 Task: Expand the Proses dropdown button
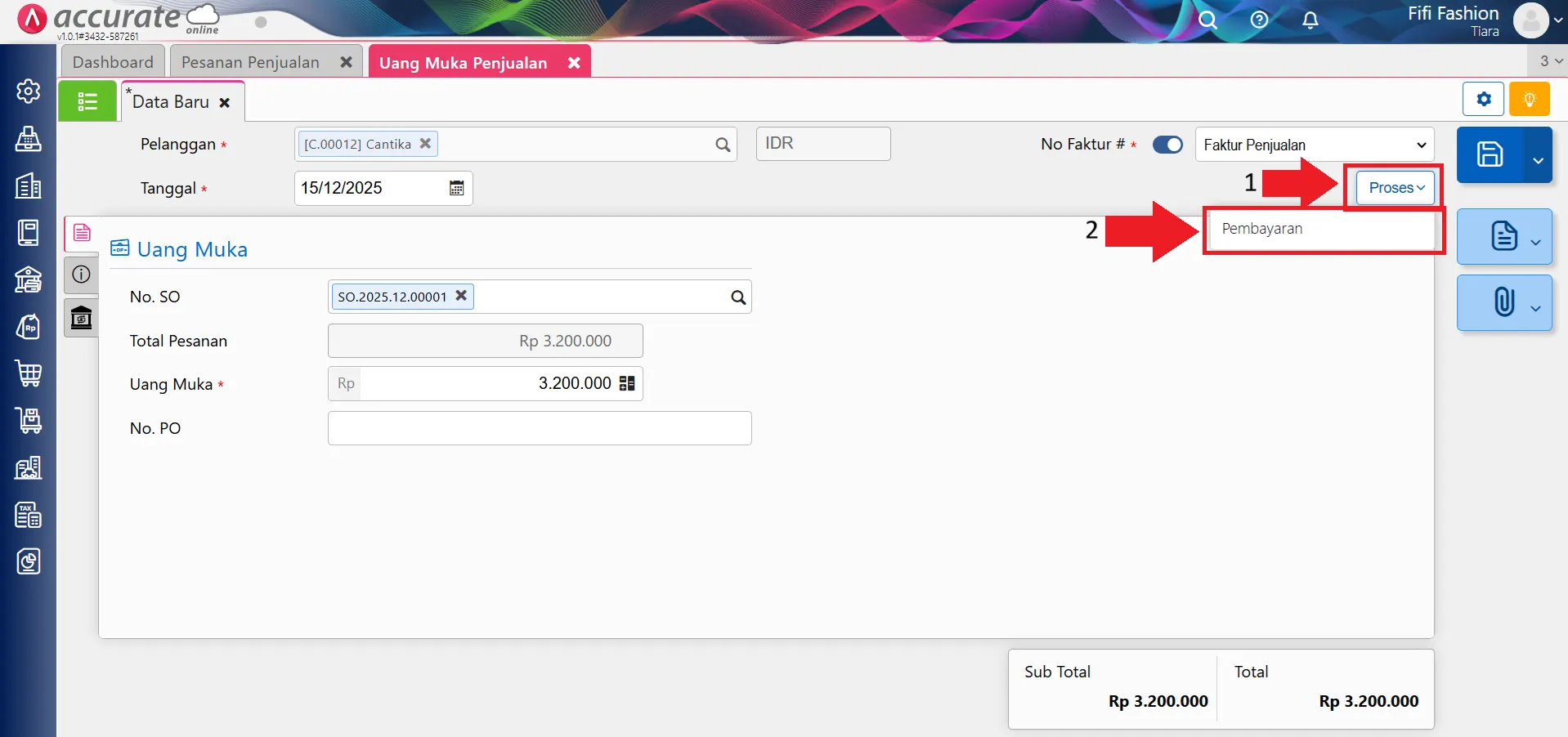1396,188
